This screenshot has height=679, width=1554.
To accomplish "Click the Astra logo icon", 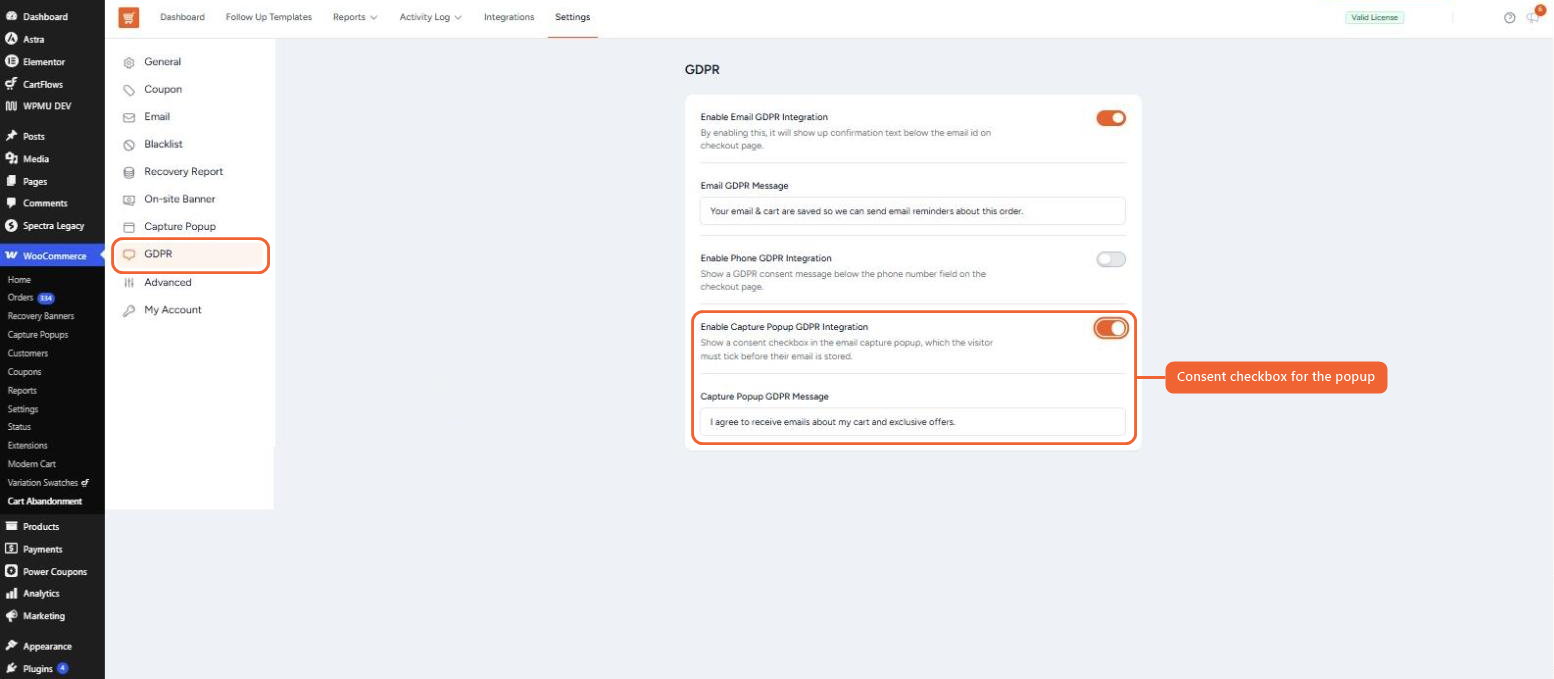I will tap(11, 39).
